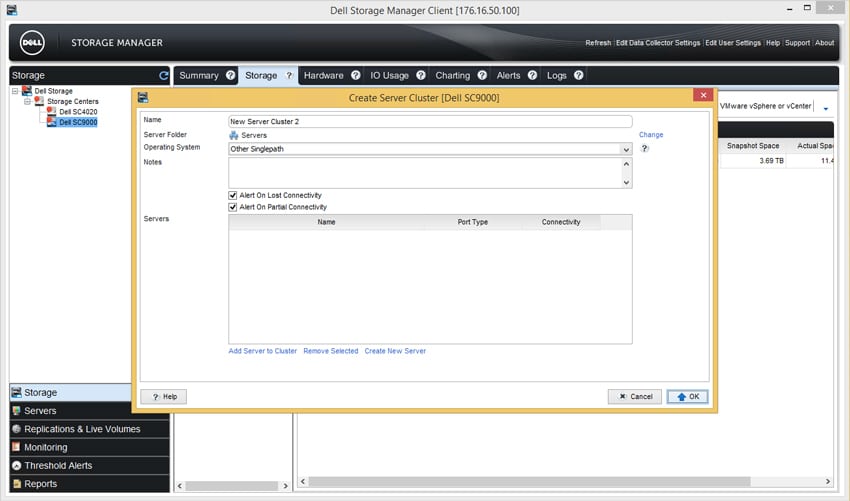Click the OK button
This screenshot has height=501, width=850.
pyautogui.click(x=687, y=396)
